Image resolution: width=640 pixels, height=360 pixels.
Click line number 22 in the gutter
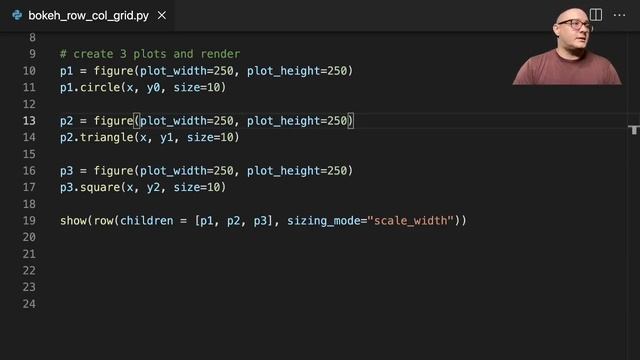pyautogui.click(x=29, y=271)
